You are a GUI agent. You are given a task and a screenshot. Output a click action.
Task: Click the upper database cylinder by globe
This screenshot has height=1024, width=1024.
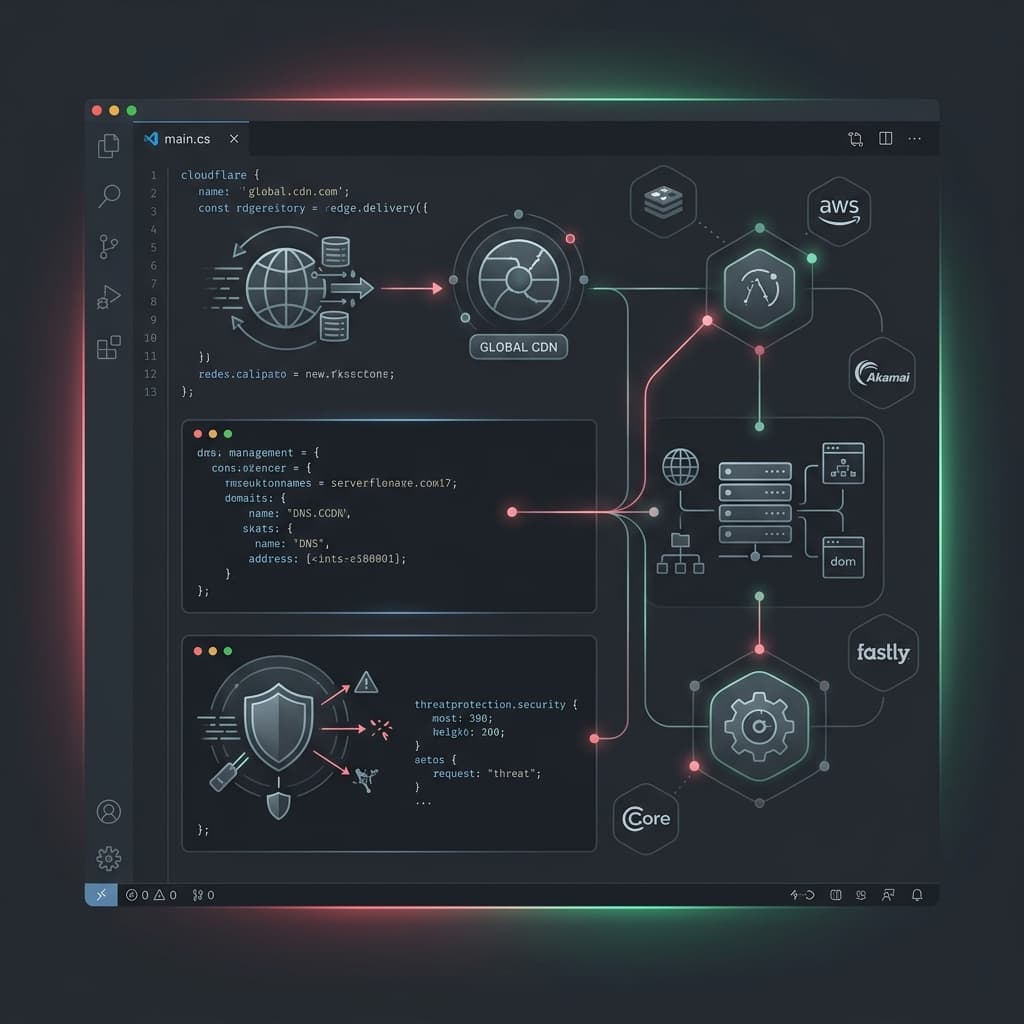pos(335,251)
